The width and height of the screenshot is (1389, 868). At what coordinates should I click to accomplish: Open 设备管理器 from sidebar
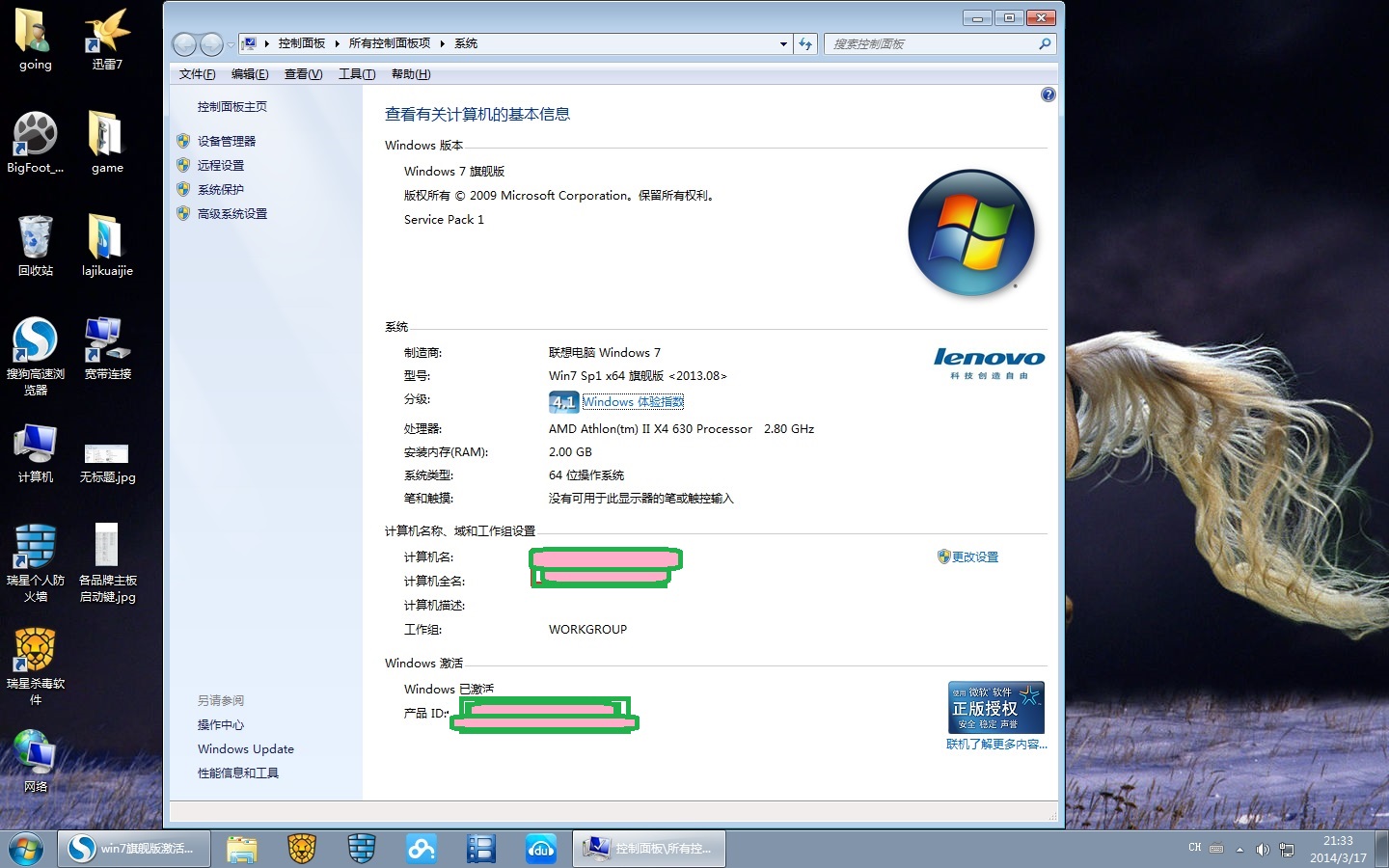point(227,141)
